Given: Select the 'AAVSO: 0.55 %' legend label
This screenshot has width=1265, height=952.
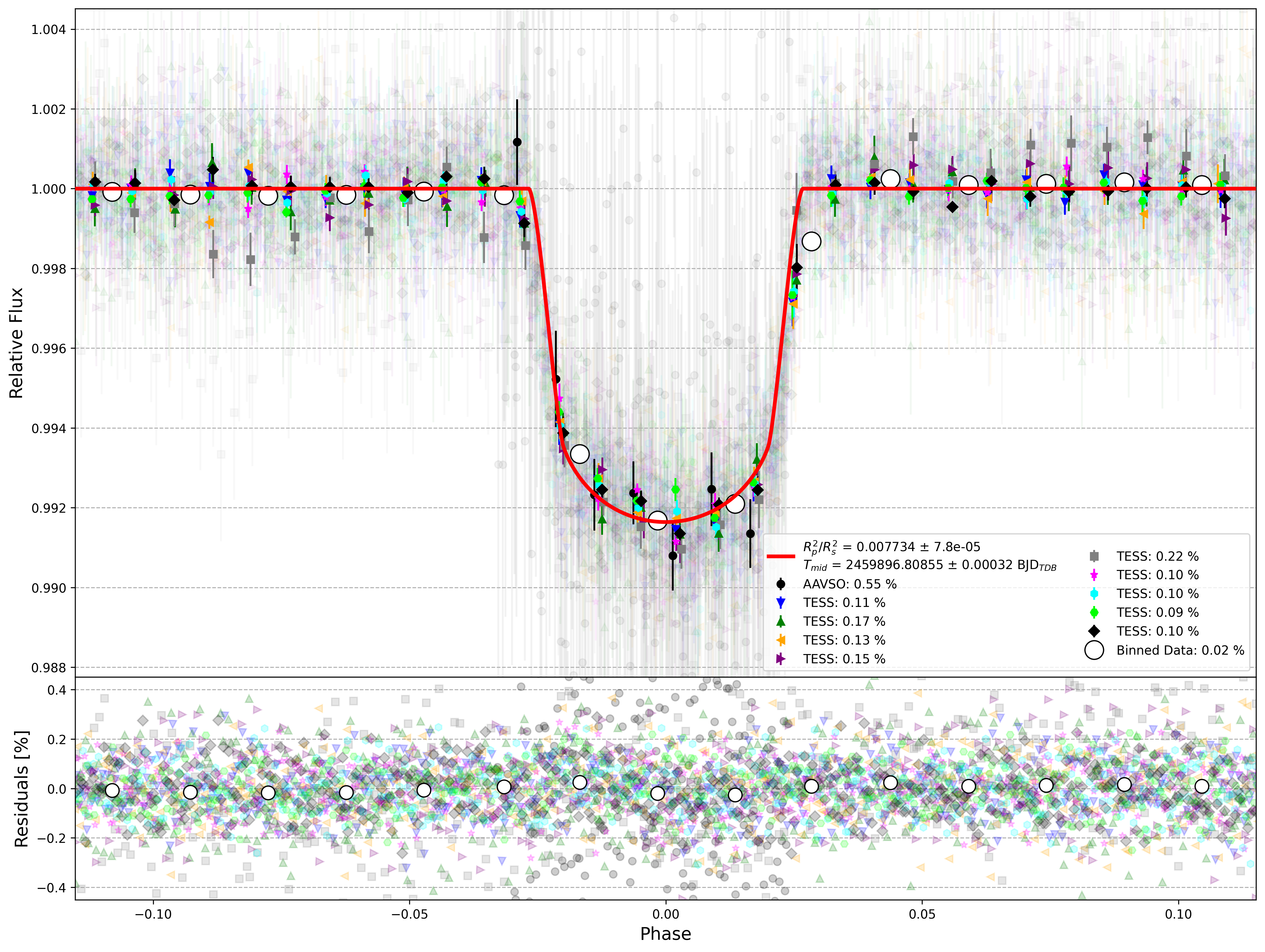Looking at the screenshot, I should pyautogui.click(x=850, y=584).
